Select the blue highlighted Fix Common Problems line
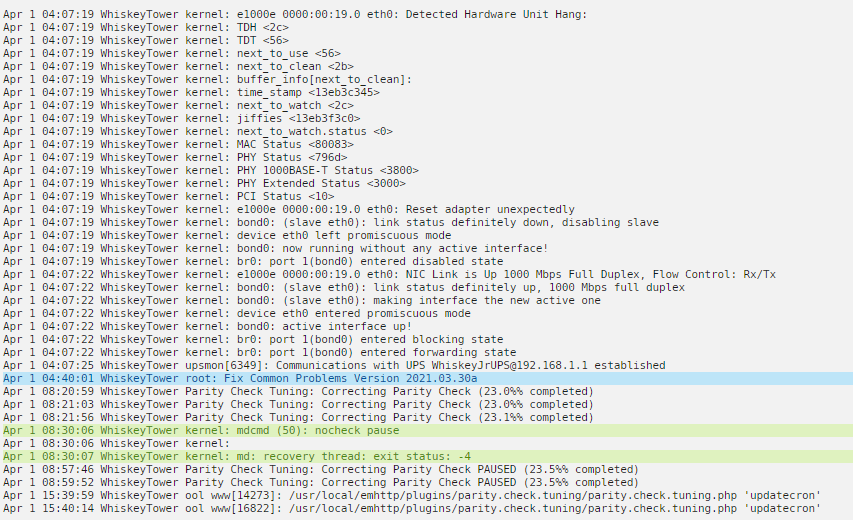 (x=426, y=378)
